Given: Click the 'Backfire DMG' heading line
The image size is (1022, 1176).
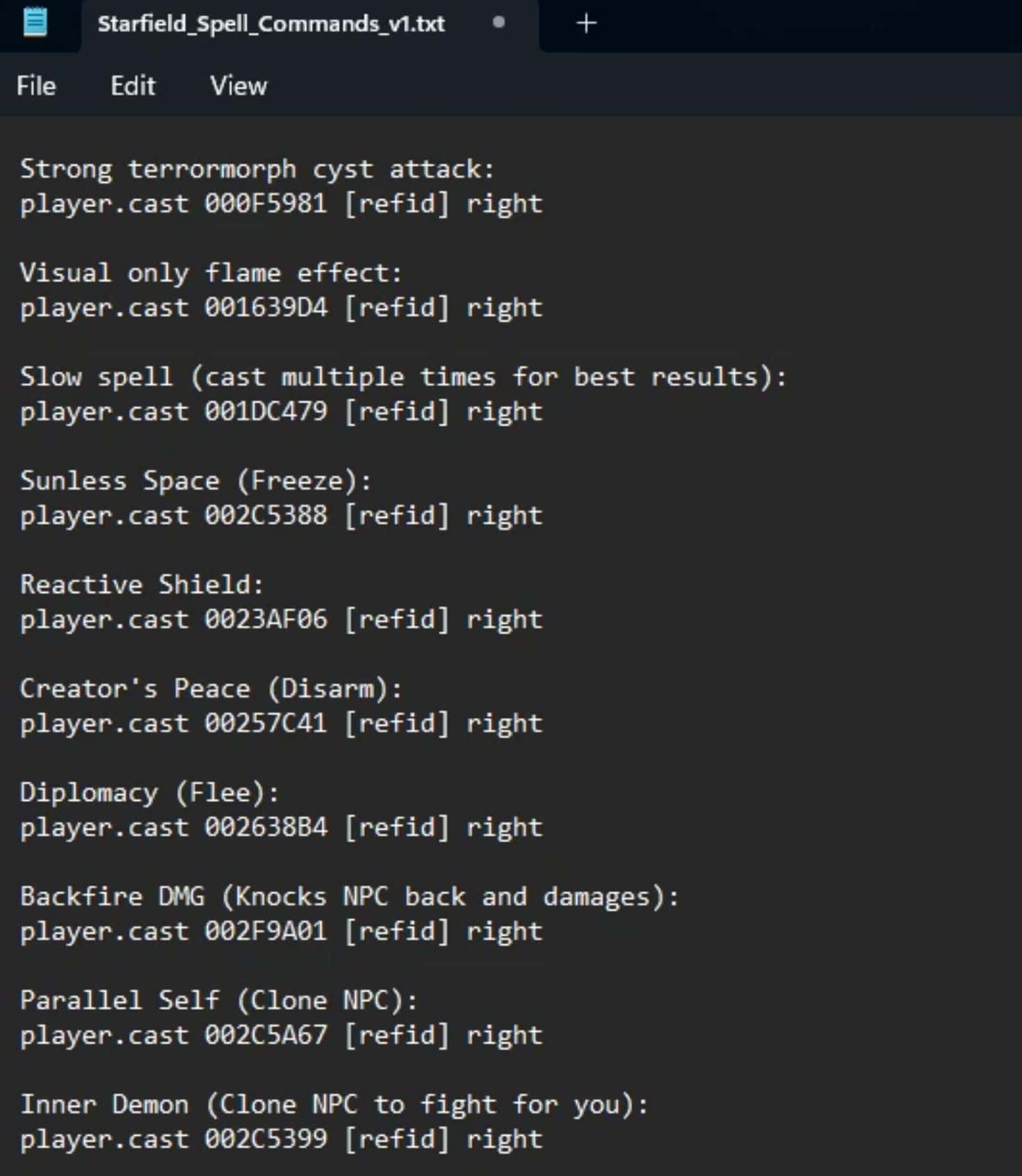Looking at the screenshot, I should pos(349,897).
